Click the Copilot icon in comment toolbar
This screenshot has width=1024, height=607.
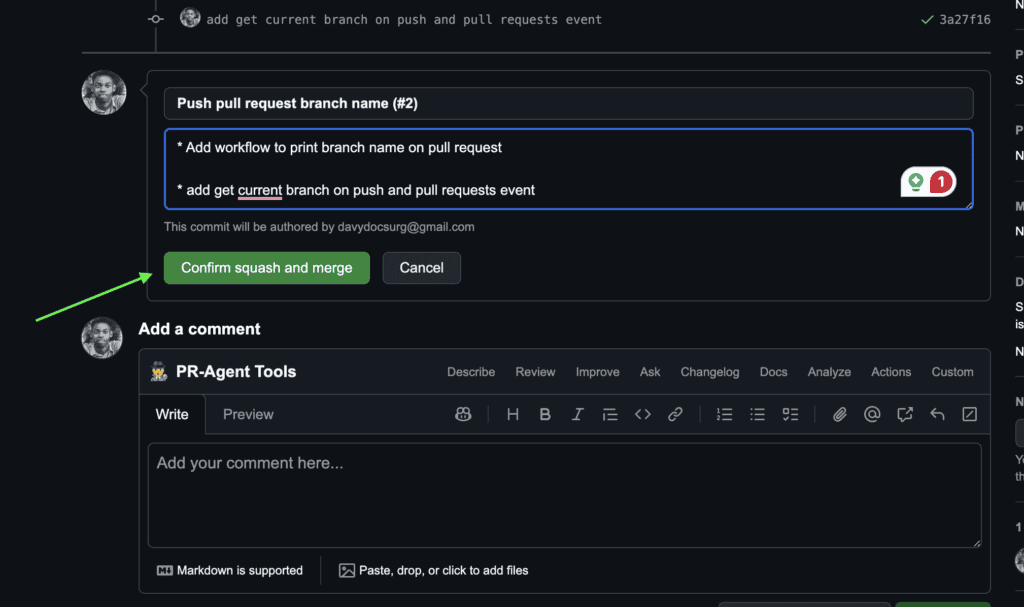463,414
